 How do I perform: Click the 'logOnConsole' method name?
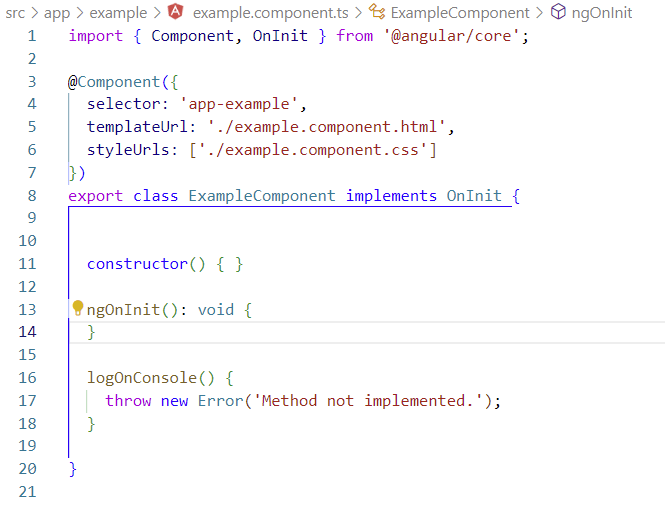(142, 378)
